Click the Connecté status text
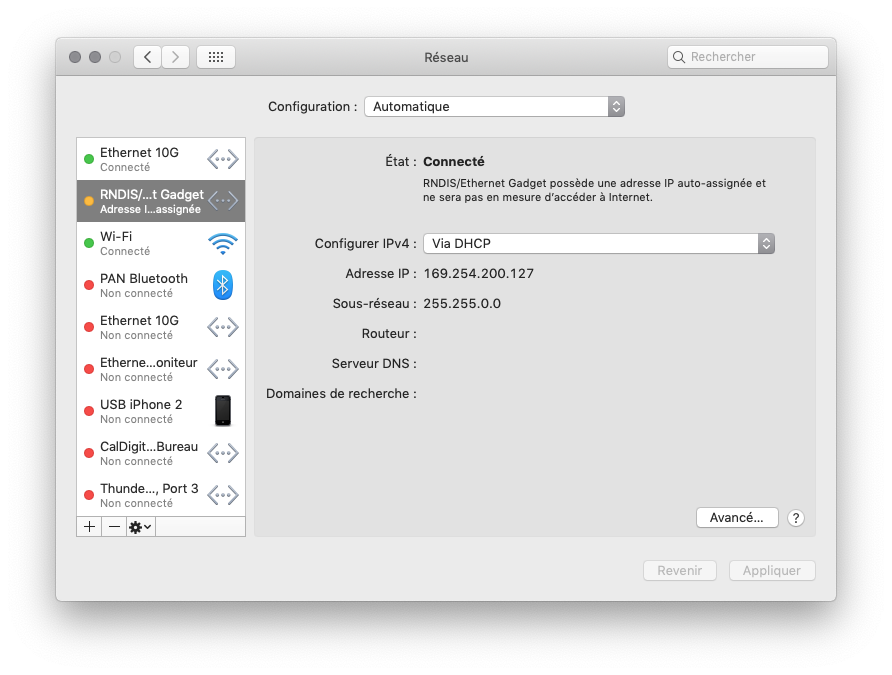The height and width of the screenshot is (675, 892). 453,161
